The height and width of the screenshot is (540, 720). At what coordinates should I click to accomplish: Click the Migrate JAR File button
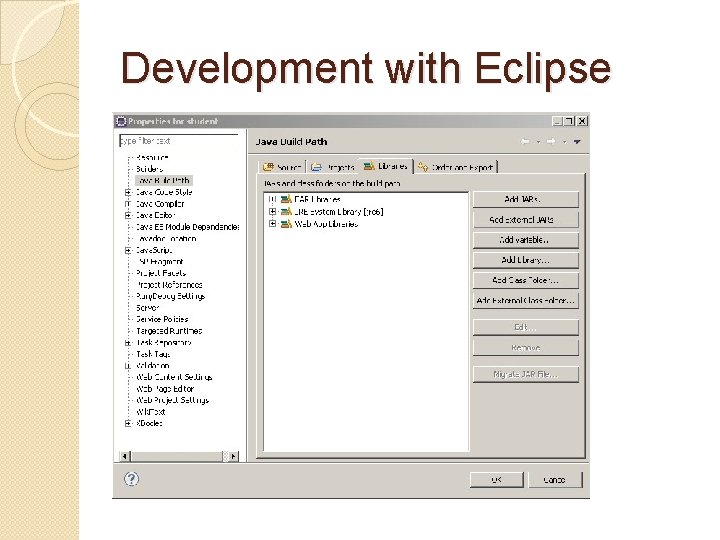[x=526, y=374]
